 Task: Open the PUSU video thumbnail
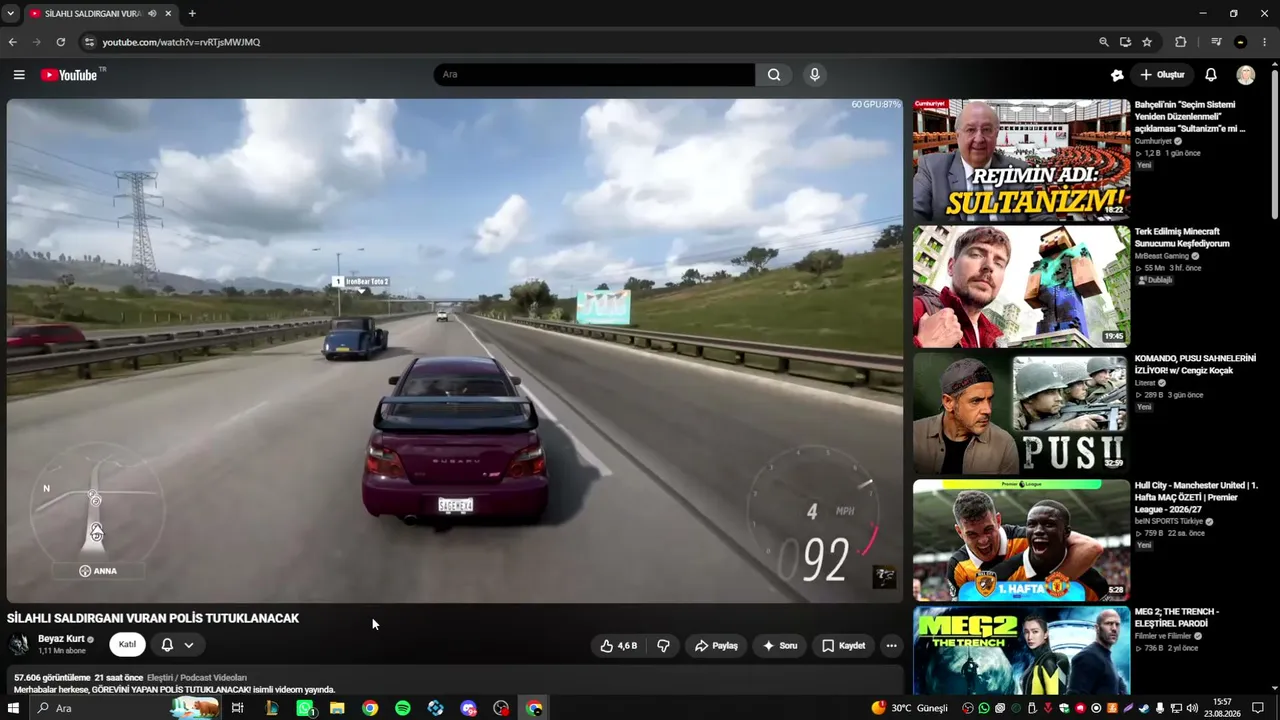point(1021,413)
